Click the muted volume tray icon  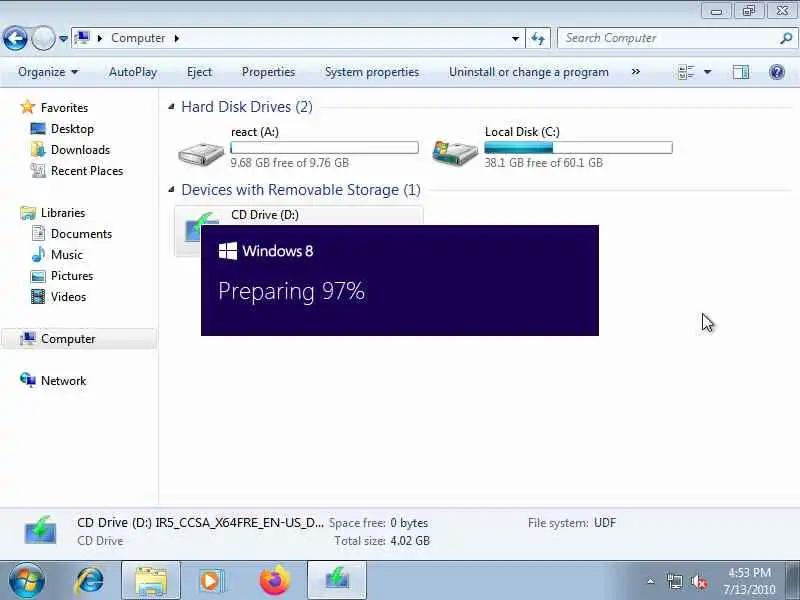click(699, 581)
